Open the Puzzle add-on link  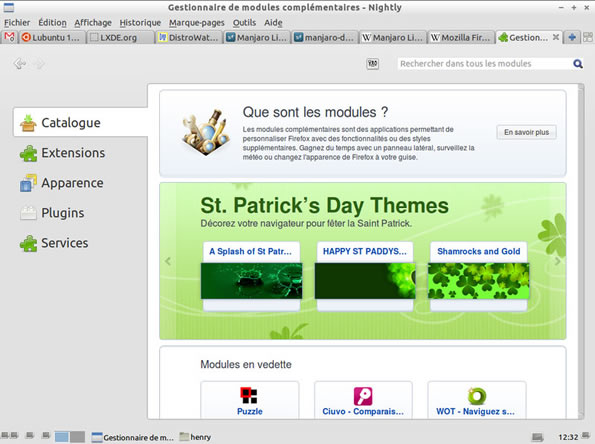[250, 411]
